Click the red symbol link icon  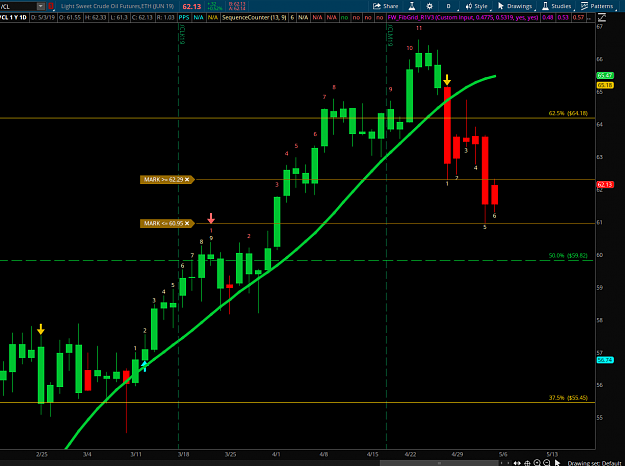(51, 6)
